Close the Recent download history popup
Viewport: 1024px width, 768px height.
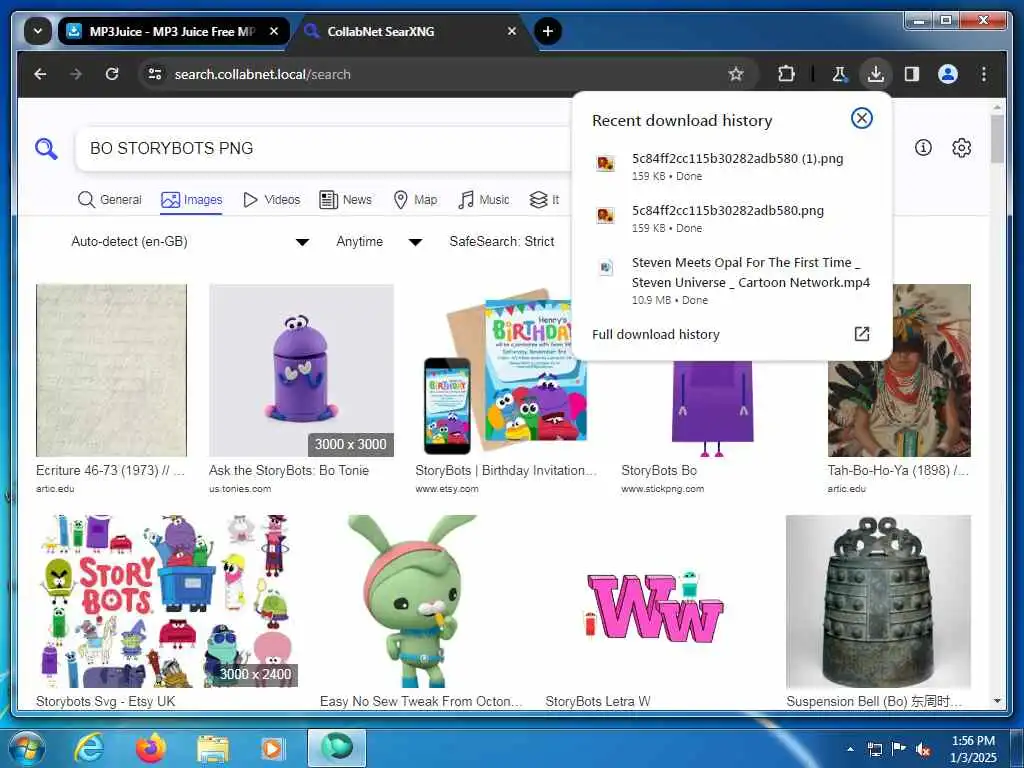tap(861, 118)
